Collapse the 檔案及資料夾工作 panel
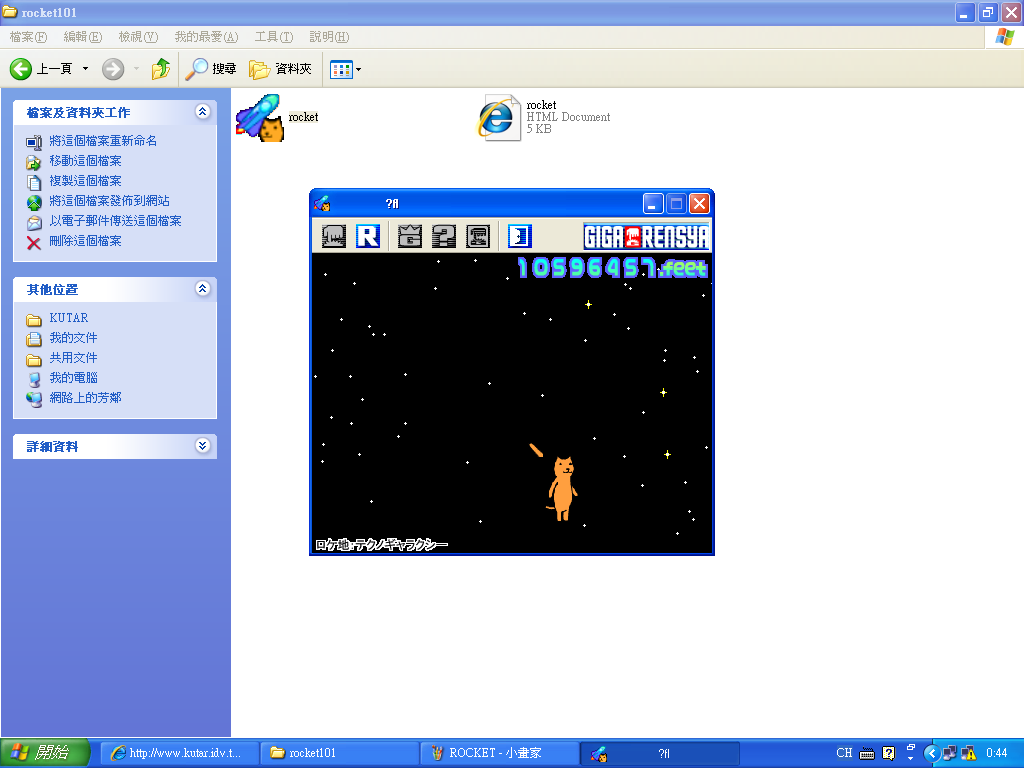The height and width of the screenshot is (768, 1024). tap(202, 112)
